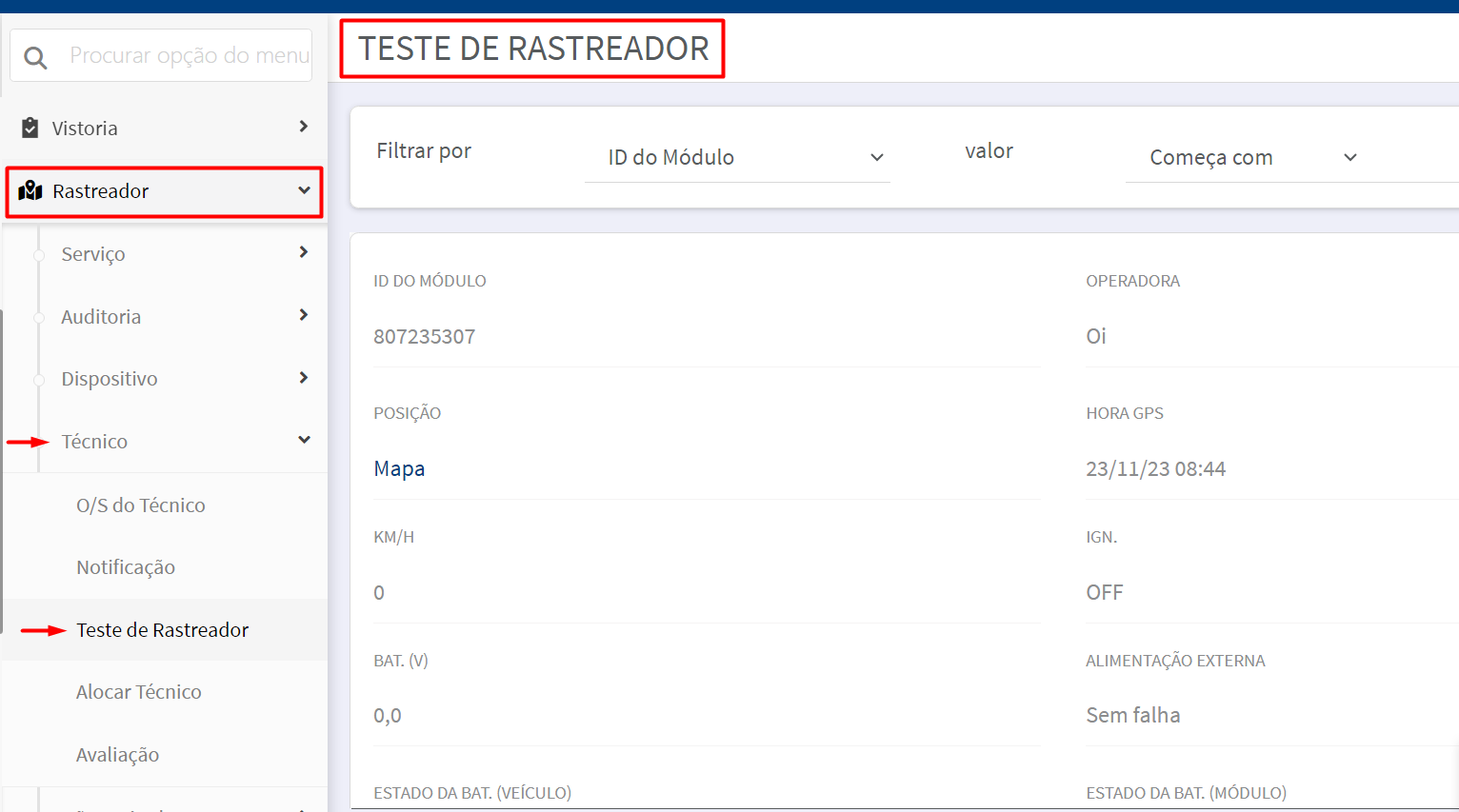The height and width of the screenshot is (812, 1459).
Task: Click the Mapa position link
Action: point(399,468)
